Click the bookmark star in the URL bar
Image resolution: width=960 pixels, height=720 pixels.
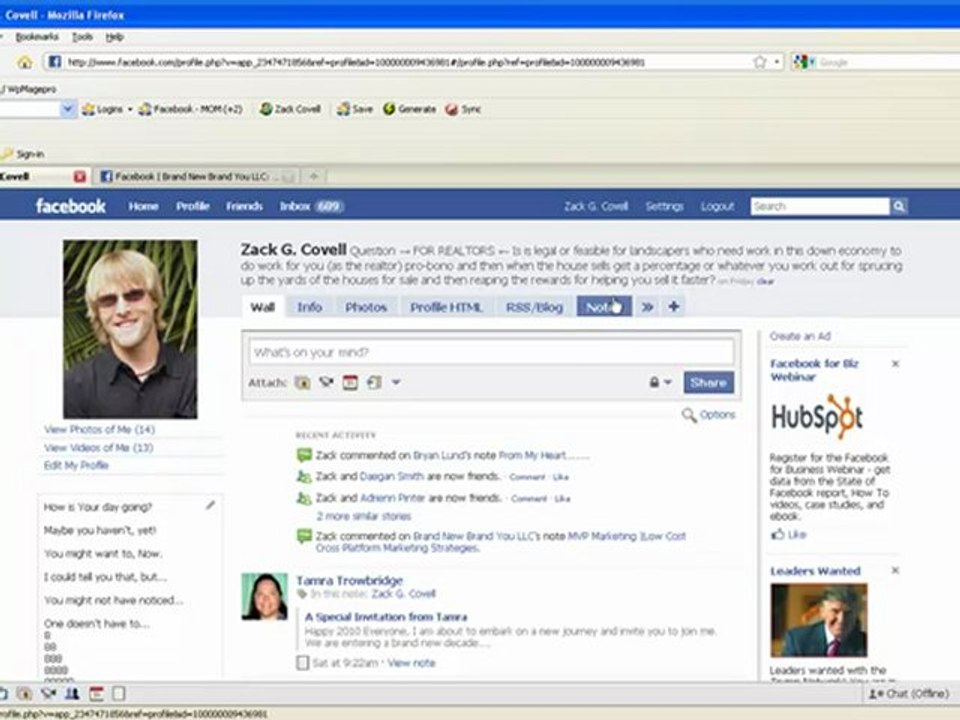click(x=760, y=62)
